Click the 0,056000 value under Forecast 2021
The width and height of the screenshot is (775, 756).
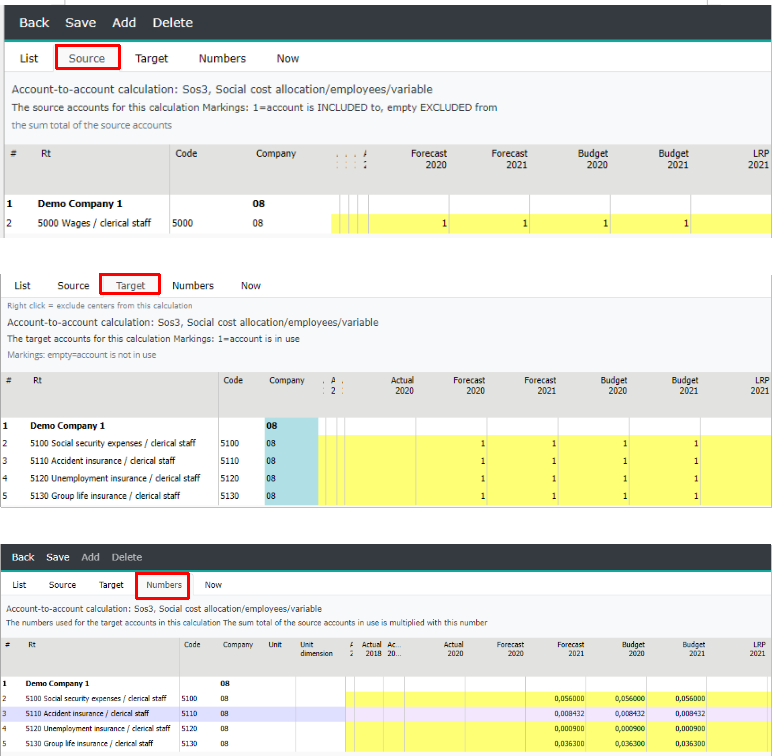coord(568,698)
